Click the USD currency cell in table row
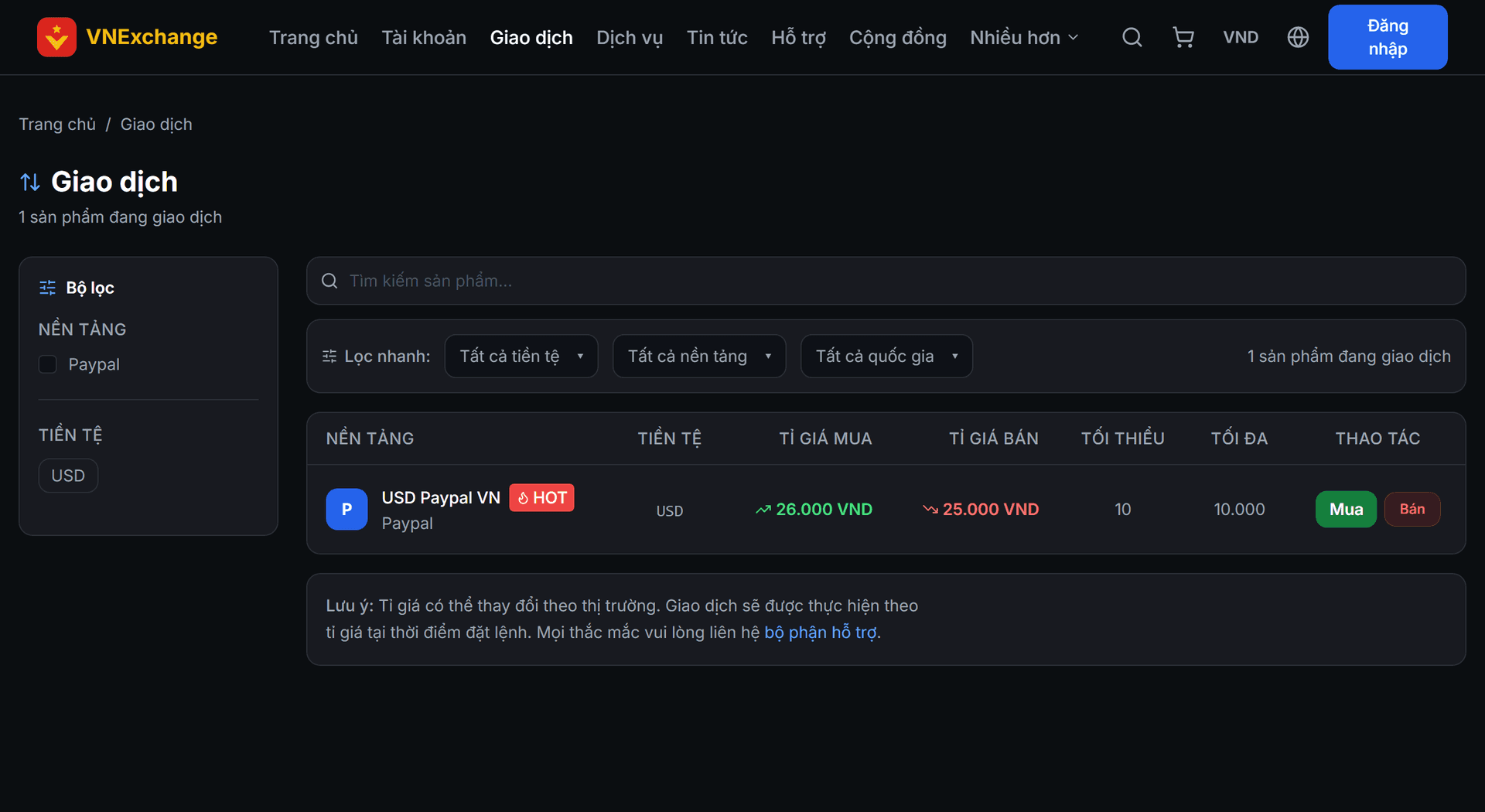1485x812 pixels. (x=670, y=510)
